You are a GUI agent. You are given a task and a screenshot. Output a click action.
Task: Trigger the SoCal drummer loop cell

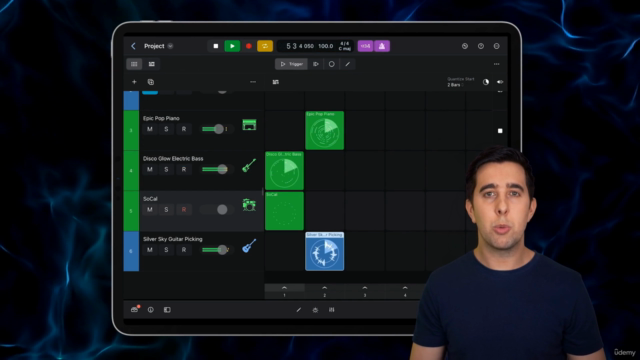pos(284,211)
